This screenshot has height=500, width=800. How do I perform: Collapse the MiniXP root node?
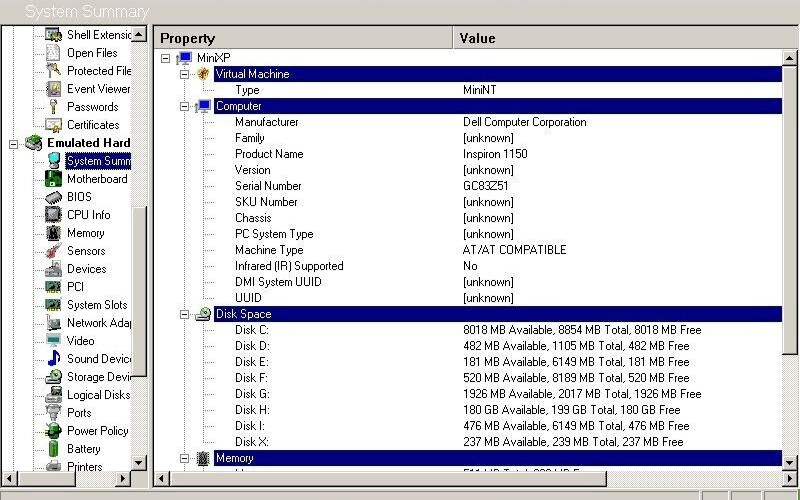click(x=166, y=58)
